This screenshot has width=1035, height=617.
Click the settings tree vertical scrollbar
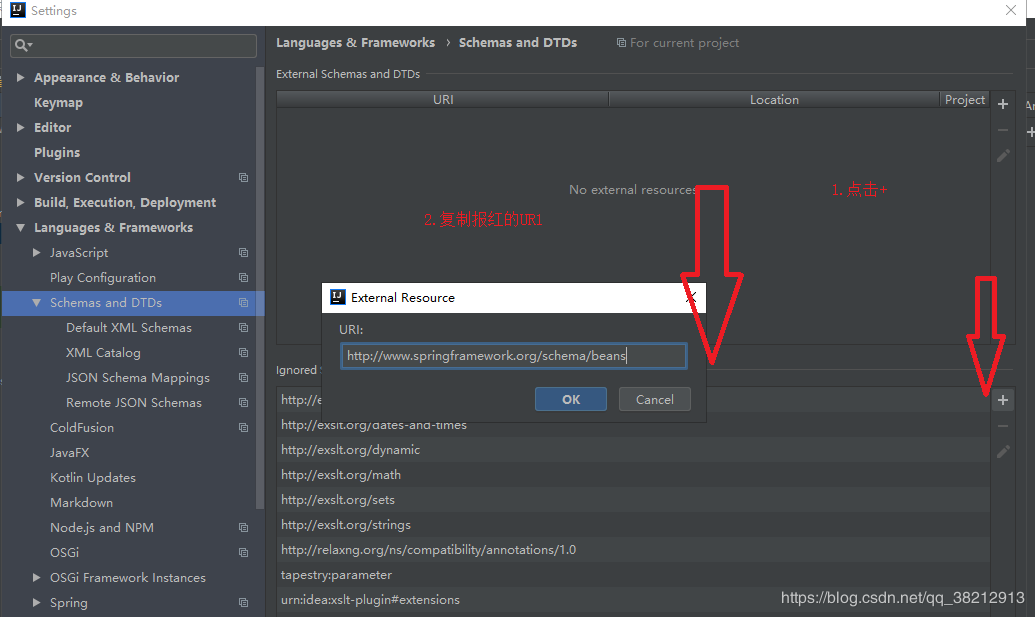(x=260, y=287)
